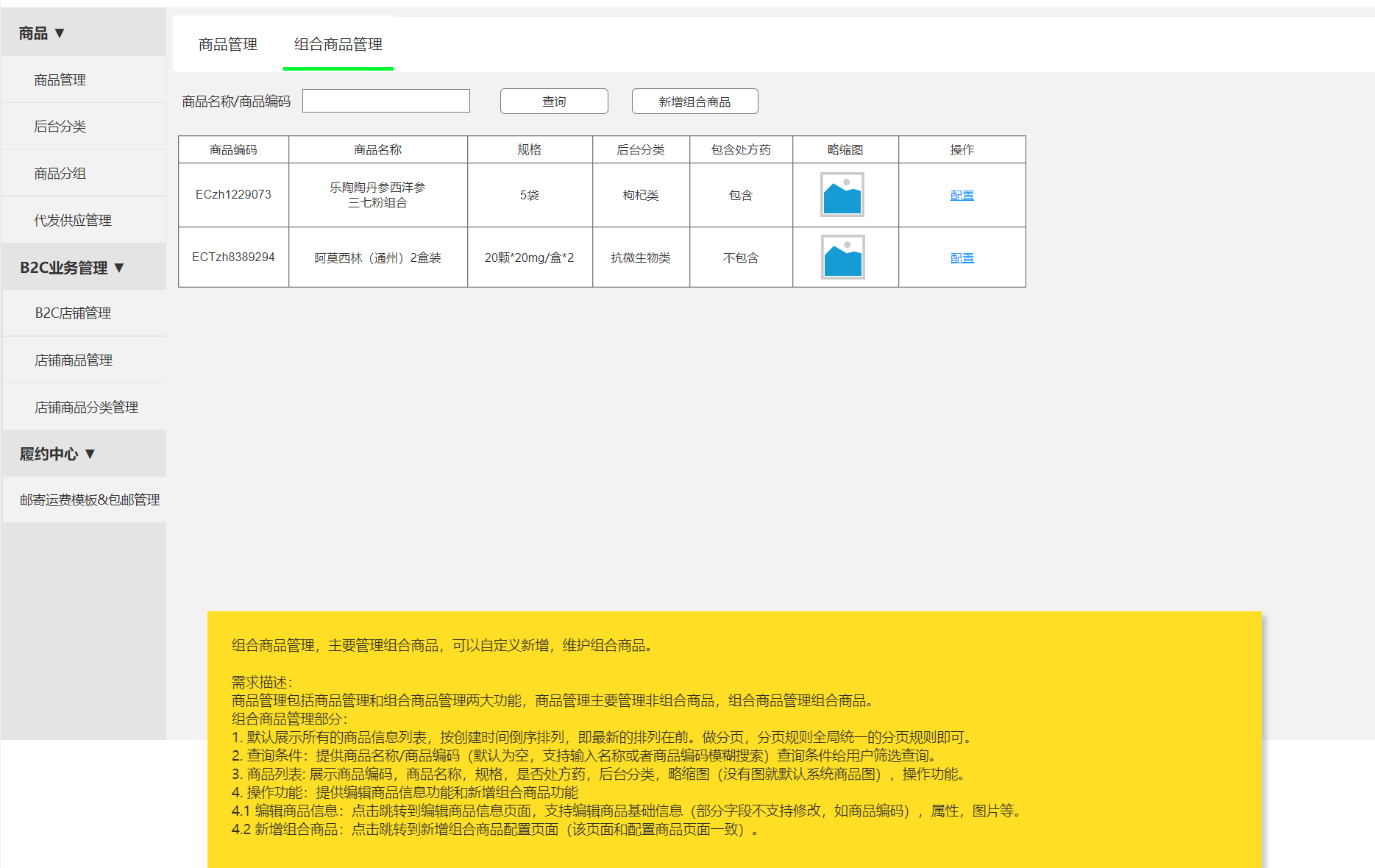
Task: Switch to the 商品管理 tab
Action: pos(228,44)
